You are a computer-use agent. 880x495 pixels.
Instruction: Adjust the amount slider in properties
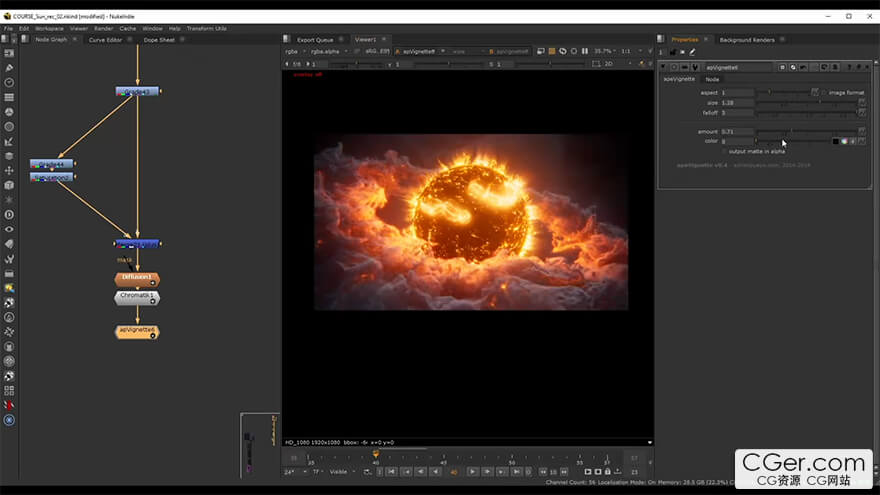click(x=790, y=131)
